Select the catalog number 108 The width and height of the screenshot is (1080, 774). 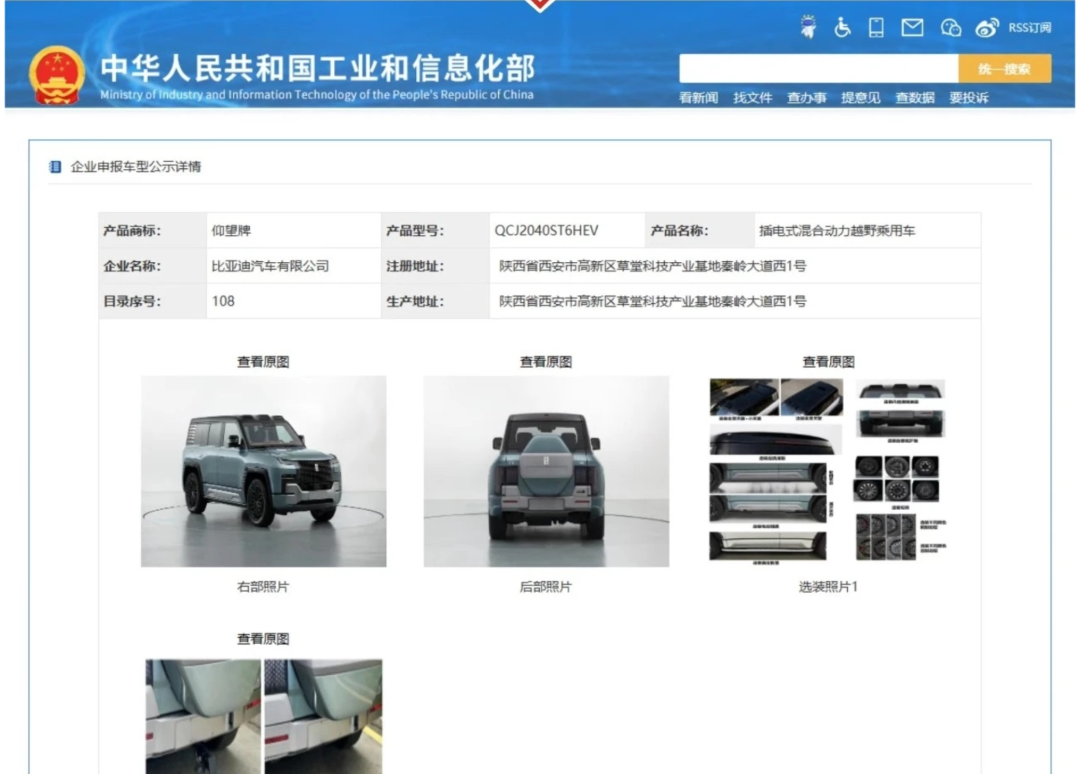(x=223, y=301)
